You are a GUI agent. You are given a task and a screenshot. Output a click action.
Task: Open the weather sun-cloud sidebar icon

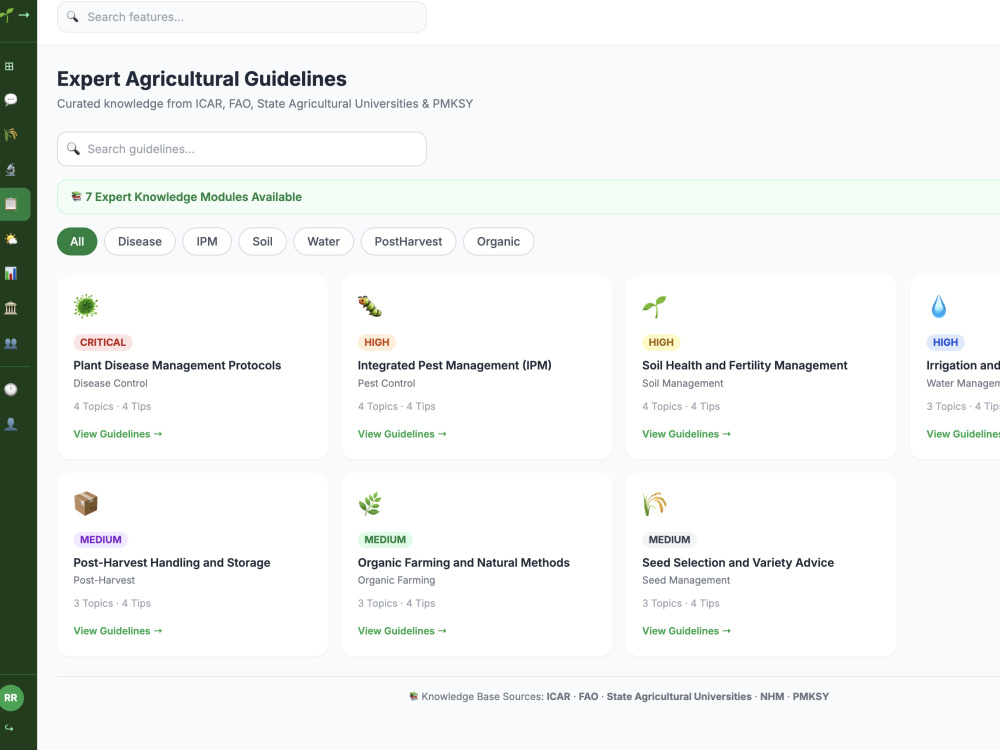point(10,239)
